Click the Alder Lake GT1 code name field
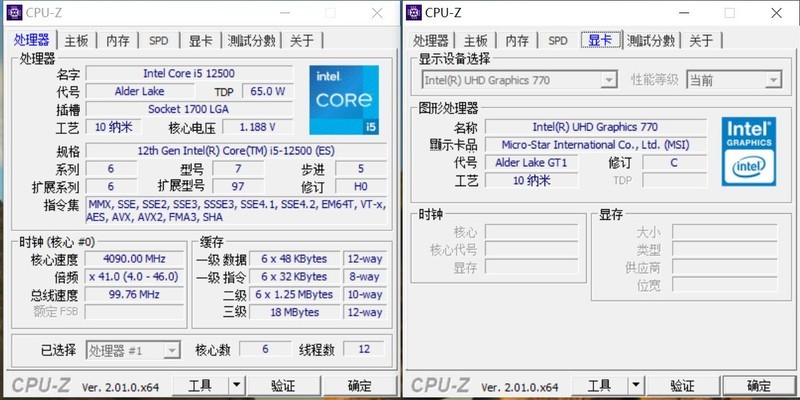The width and height of the screenshot is (800, 400). pos(531,163)
